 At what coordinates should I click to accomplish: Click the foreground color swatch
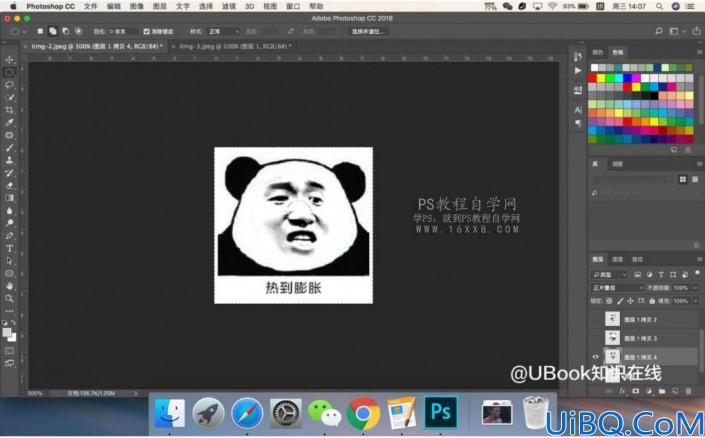click(x=7, y=332)
